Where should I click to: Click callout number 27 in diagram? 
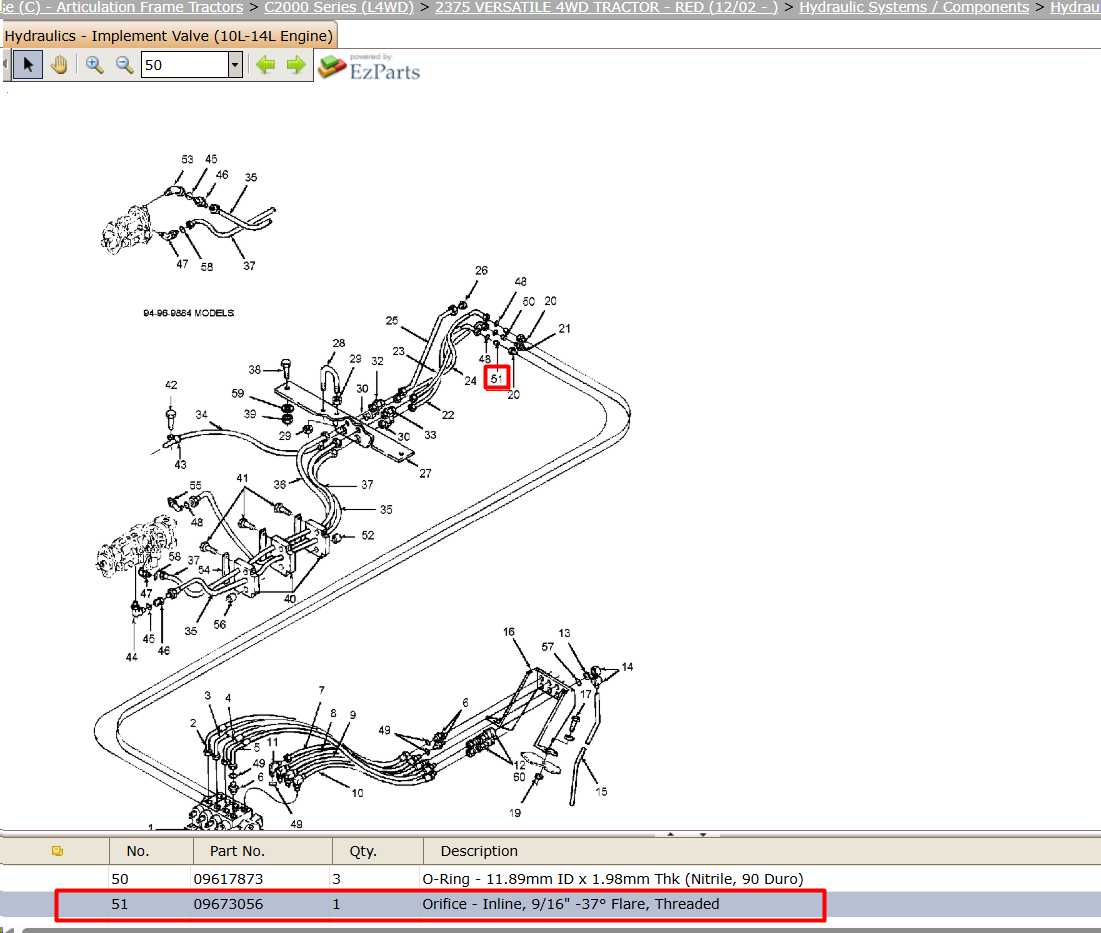click(426, 474)
